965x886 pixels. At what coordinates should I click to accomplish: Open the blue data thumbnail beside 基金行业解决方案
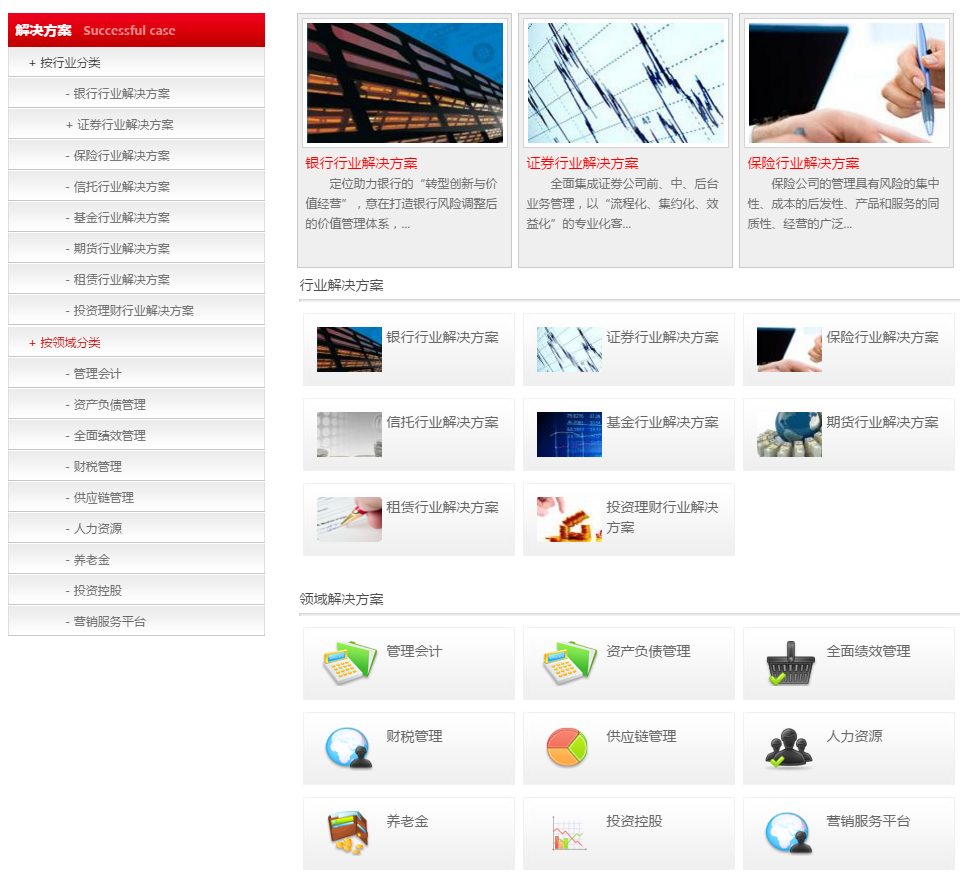click(569, 434)
